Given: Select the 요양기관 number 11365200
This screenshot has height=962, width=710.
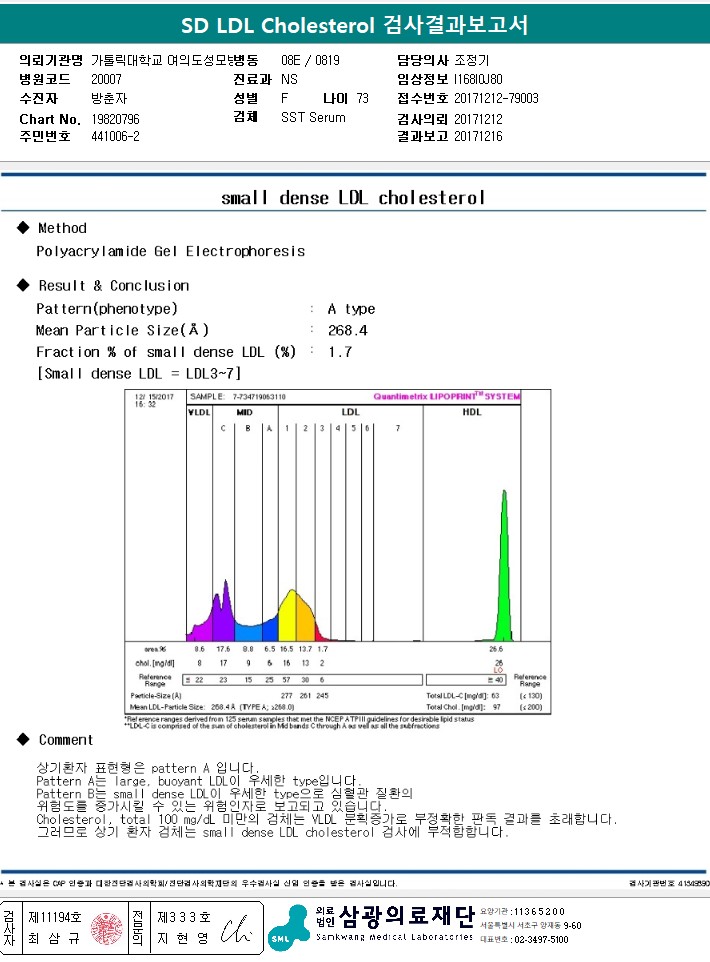Looking at the screenshot, I should (x=538, y=911).
